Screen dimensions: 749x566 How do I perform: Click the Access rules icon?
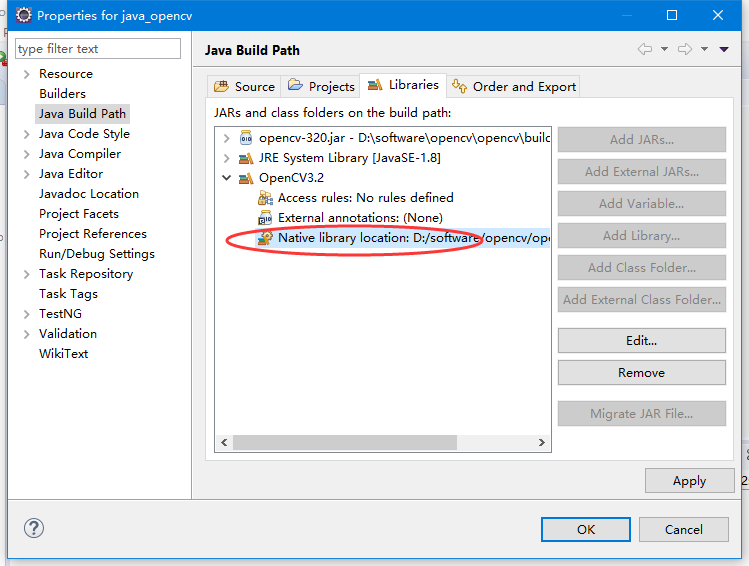[265, 198]
